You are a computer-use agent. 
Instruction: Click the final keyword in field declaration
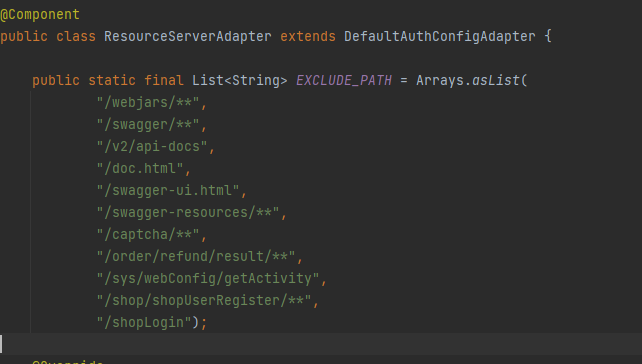tap(164, 80)
